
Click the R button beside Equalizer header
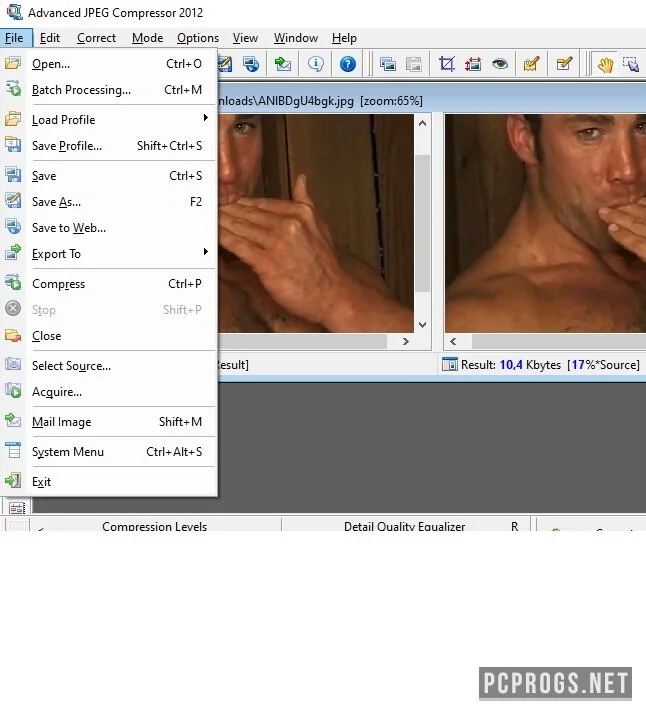click(x=515, y=526)
